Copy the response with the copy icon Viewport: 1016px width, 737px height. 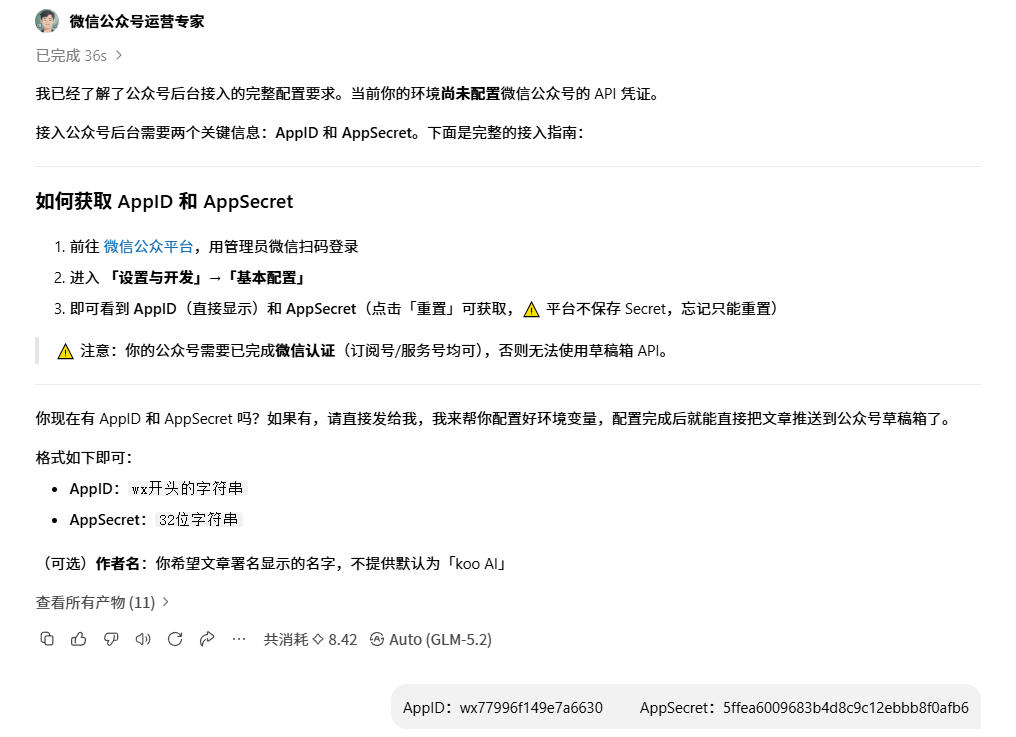pos(47,639)
